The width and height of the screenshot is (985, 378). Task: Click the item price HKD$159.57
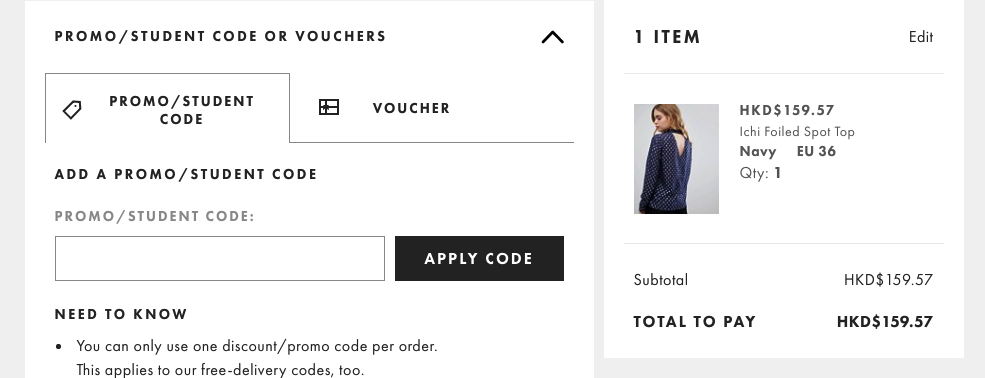coord(786,111)
